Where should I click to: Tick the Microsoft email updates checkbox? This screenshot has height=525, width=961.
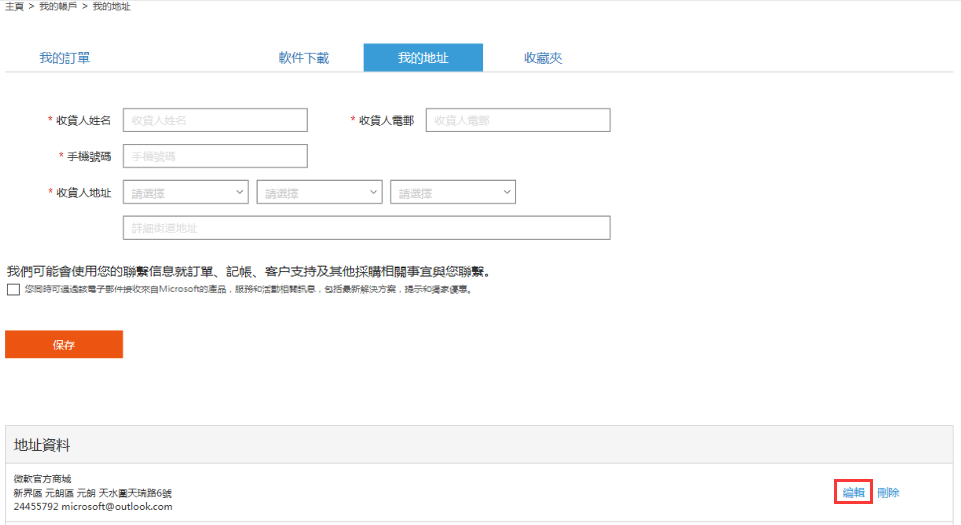[x=12, y=290]
